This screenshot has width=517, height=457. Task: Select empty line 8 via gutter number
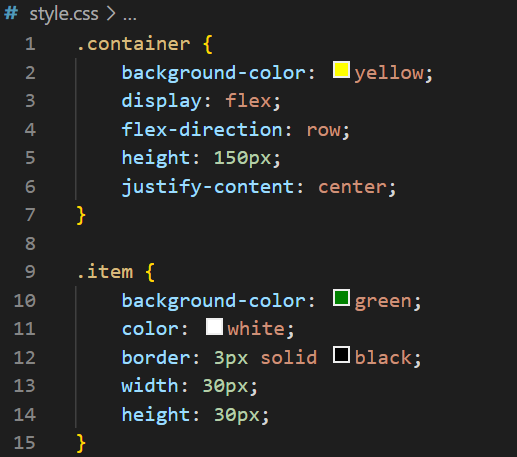[30, 243]
